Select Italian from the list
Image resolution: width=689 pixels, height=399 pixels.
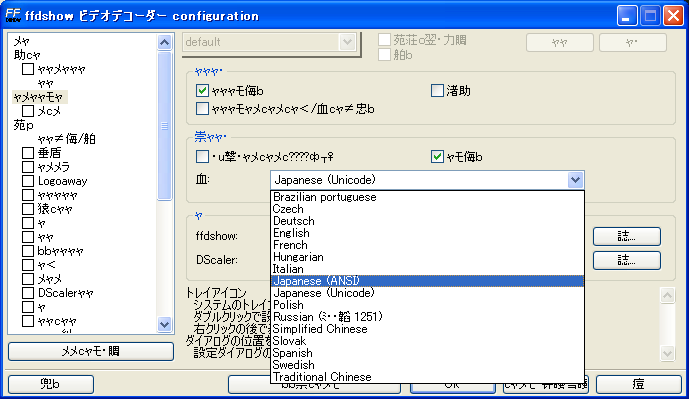coord(427,269)
